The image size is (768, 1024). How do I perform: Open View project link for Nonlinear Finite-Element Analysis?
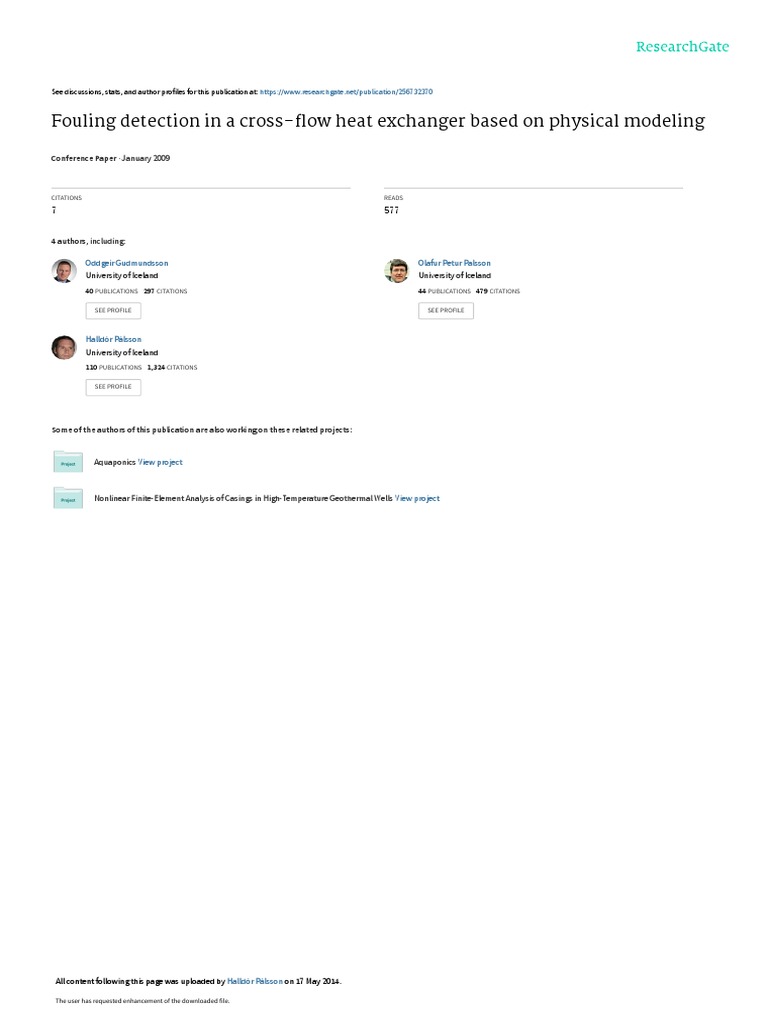point(417,498)
